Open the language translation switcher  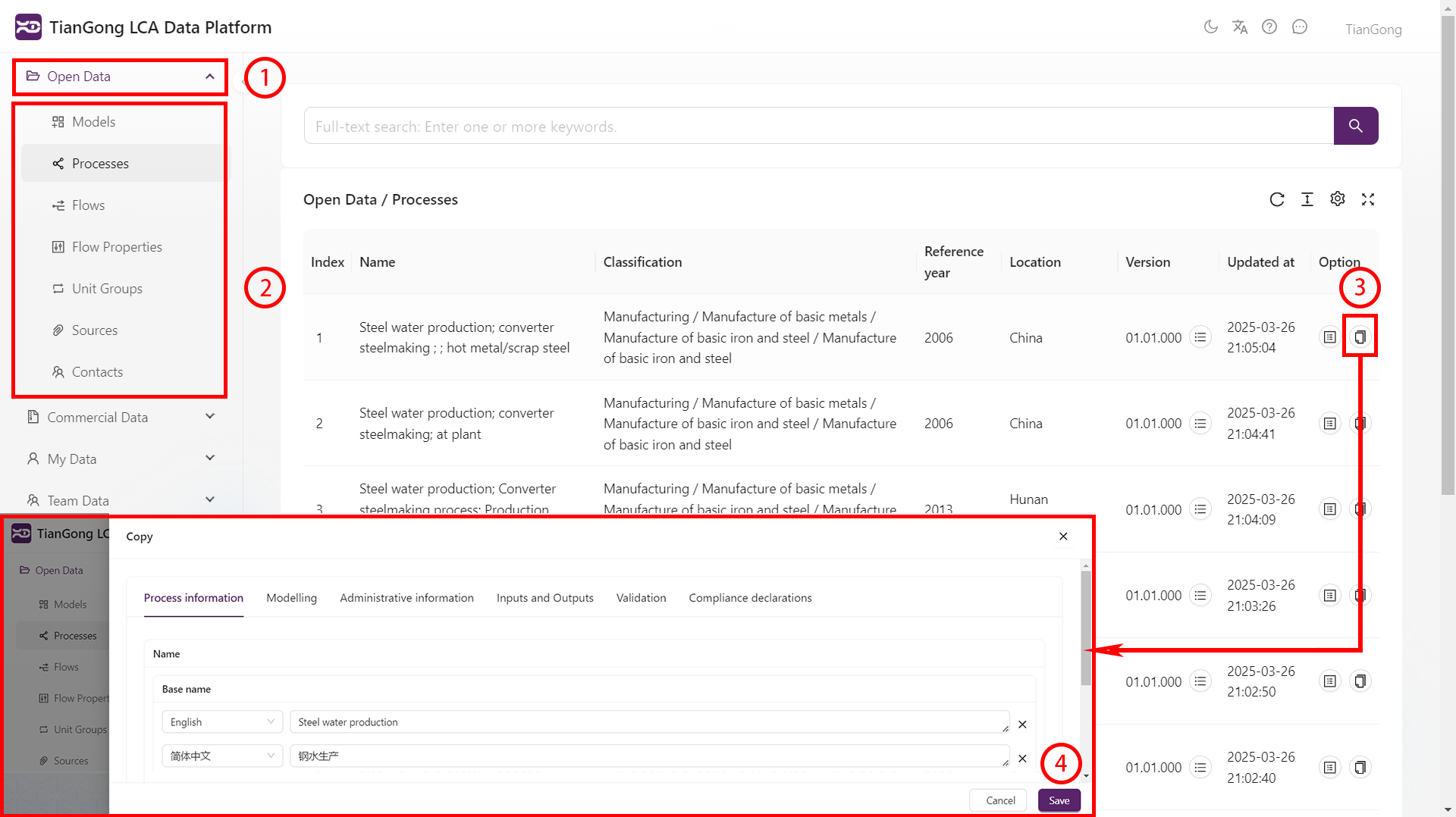pos(1240,27)
